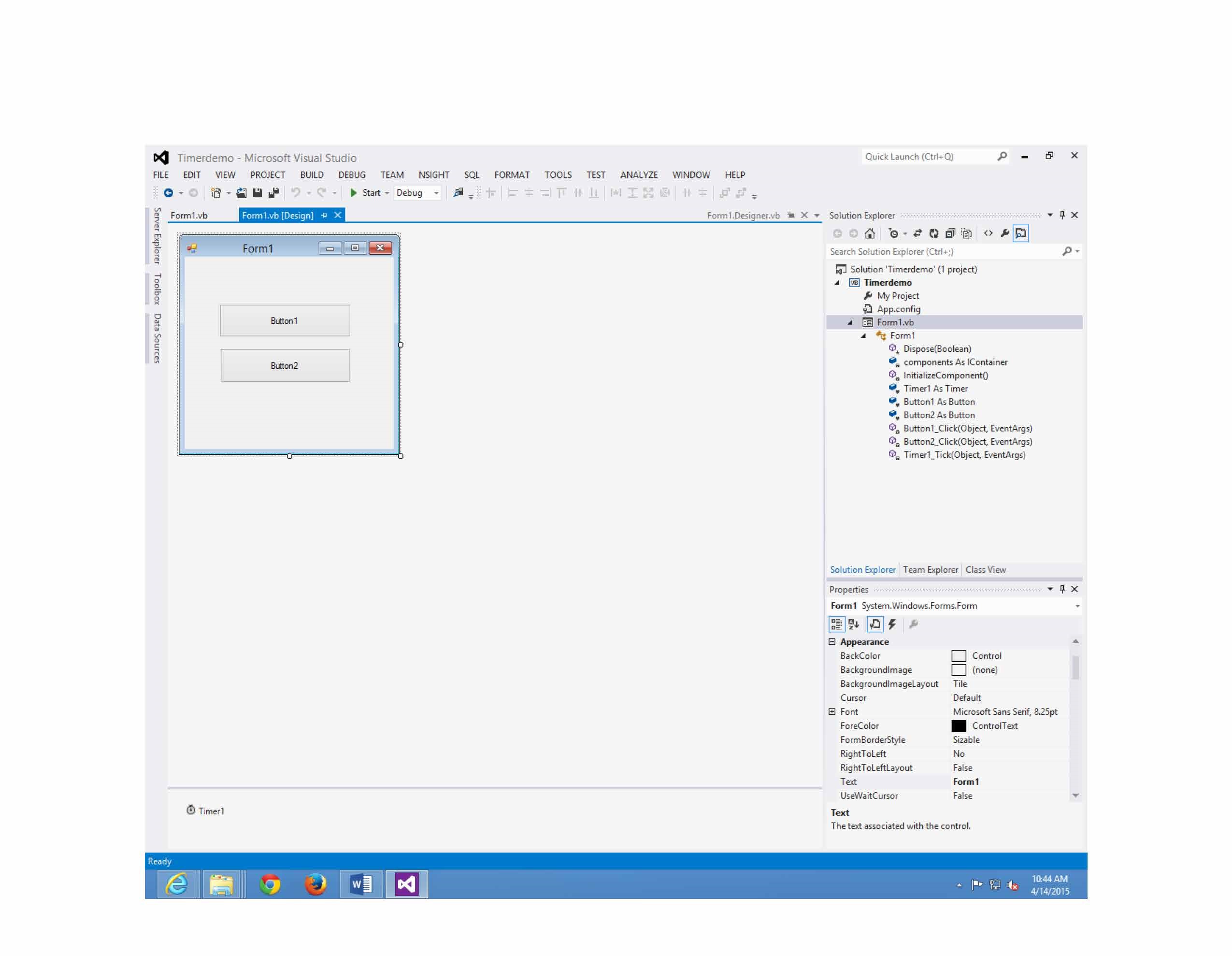The height and width of the screenshot is (956, 1232).
Task: Show events using the lightning bolt icon
Action: (x=892, y=624)
